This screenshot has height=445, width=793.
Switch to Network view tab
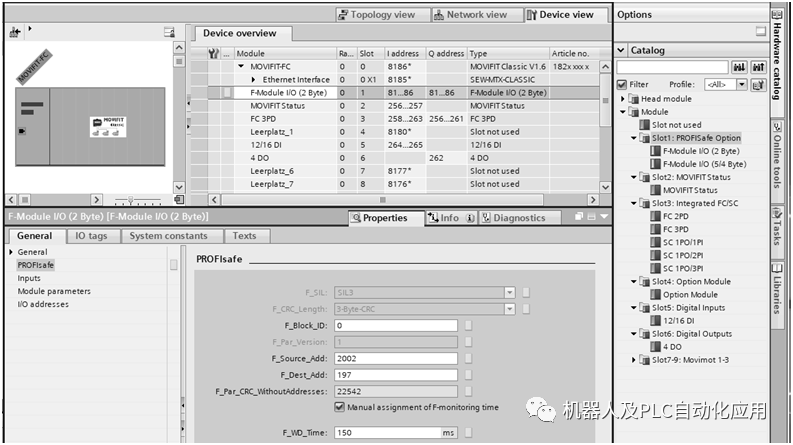point(476,15)
